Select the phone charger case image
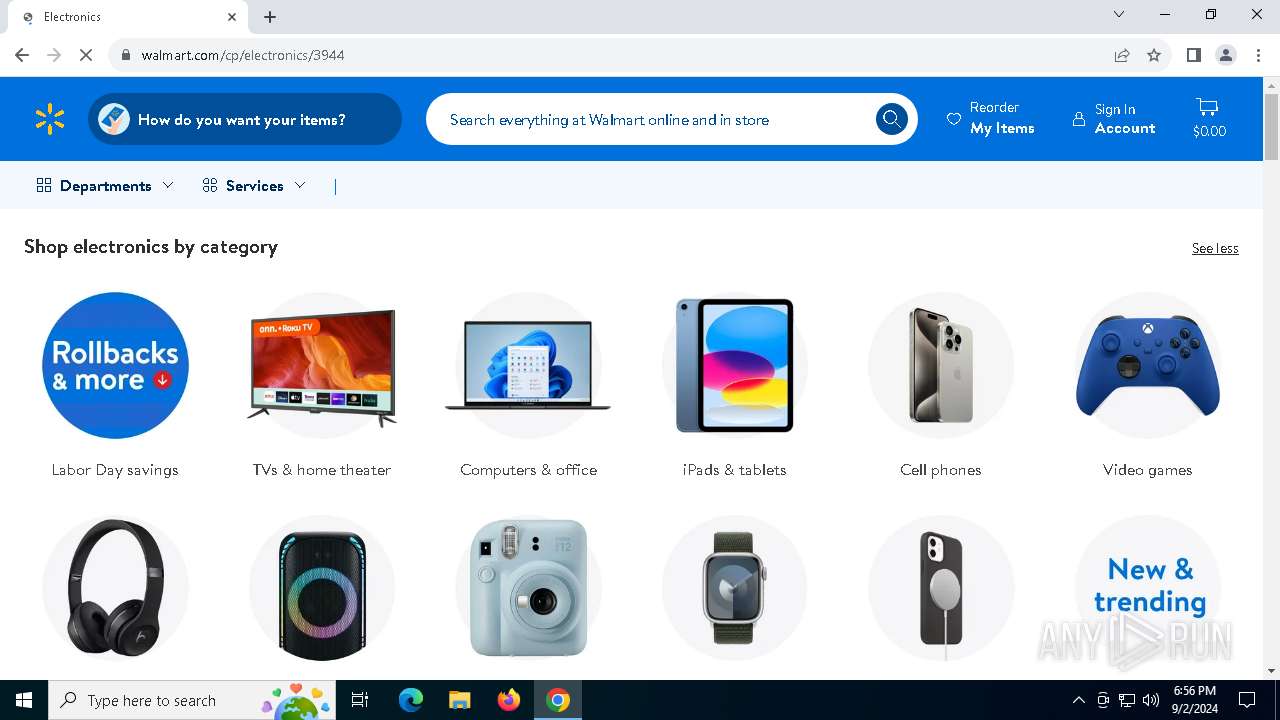 [x=941, y=588]
